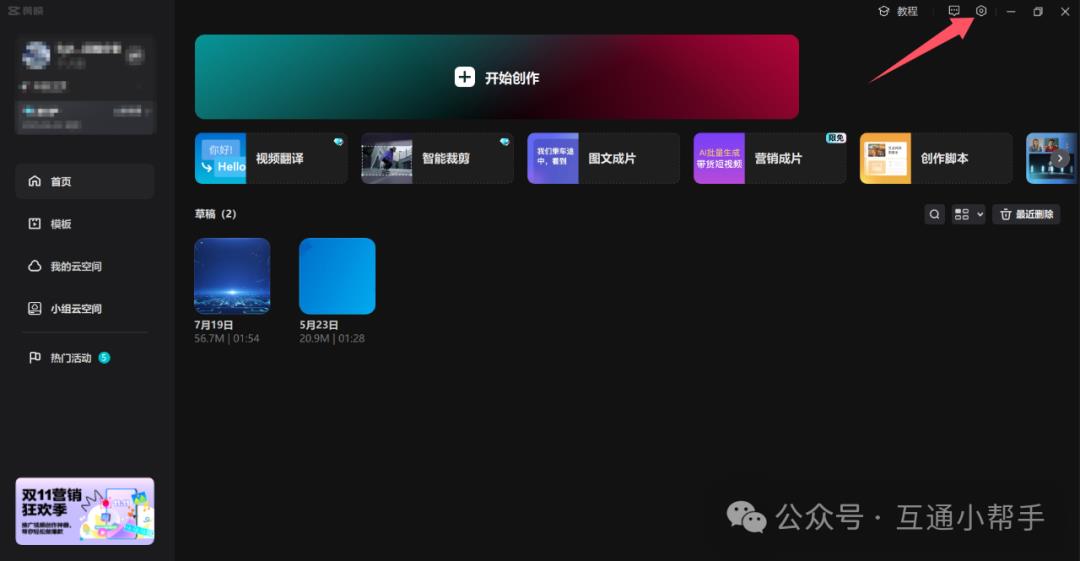Click the 双11营销狂欢季 promo banner
Viewport: 1080px width, 561px height.
85,511
